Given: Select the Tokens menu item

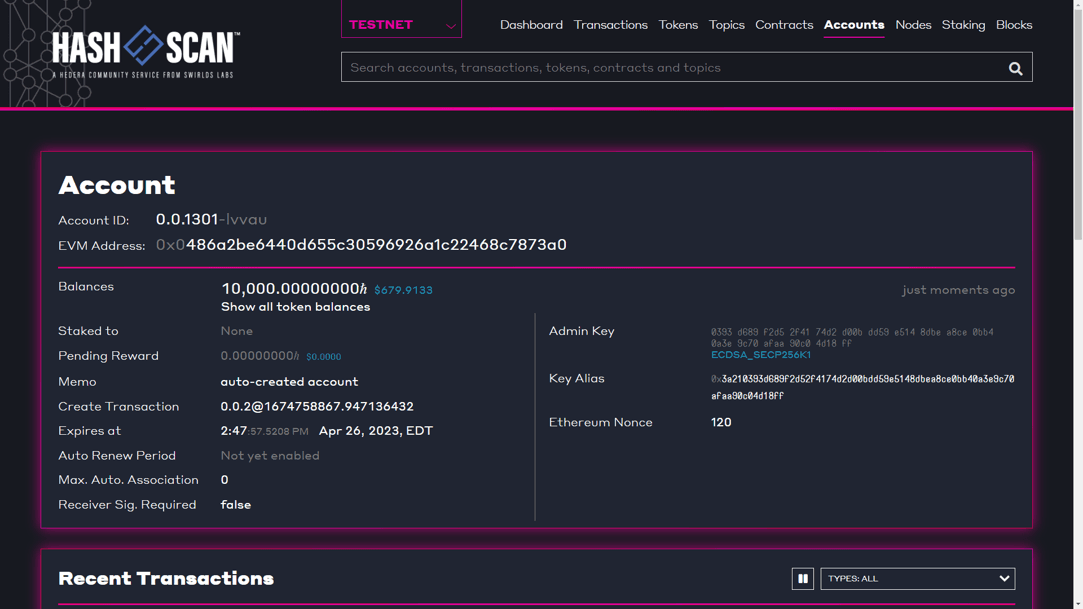Looking at the screenshot, I should pyautogui.click(x=678, y=25).
